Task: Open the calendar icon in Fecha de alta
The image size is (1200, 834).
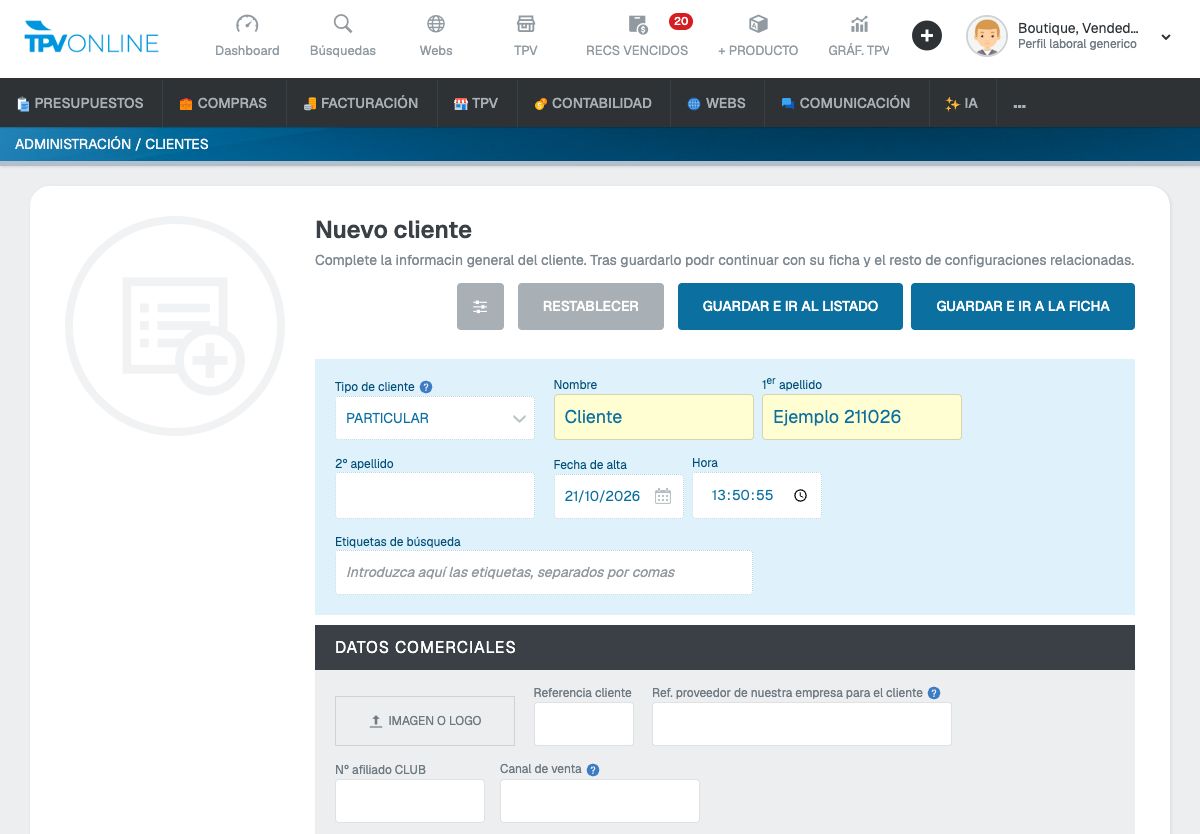Action: click(663, 496)
